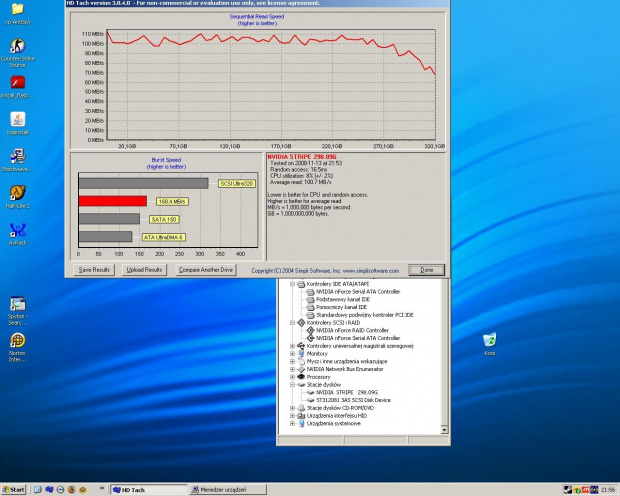
Task: Show hidden quick launch items via chevron
Action: [x=102, y=488]
